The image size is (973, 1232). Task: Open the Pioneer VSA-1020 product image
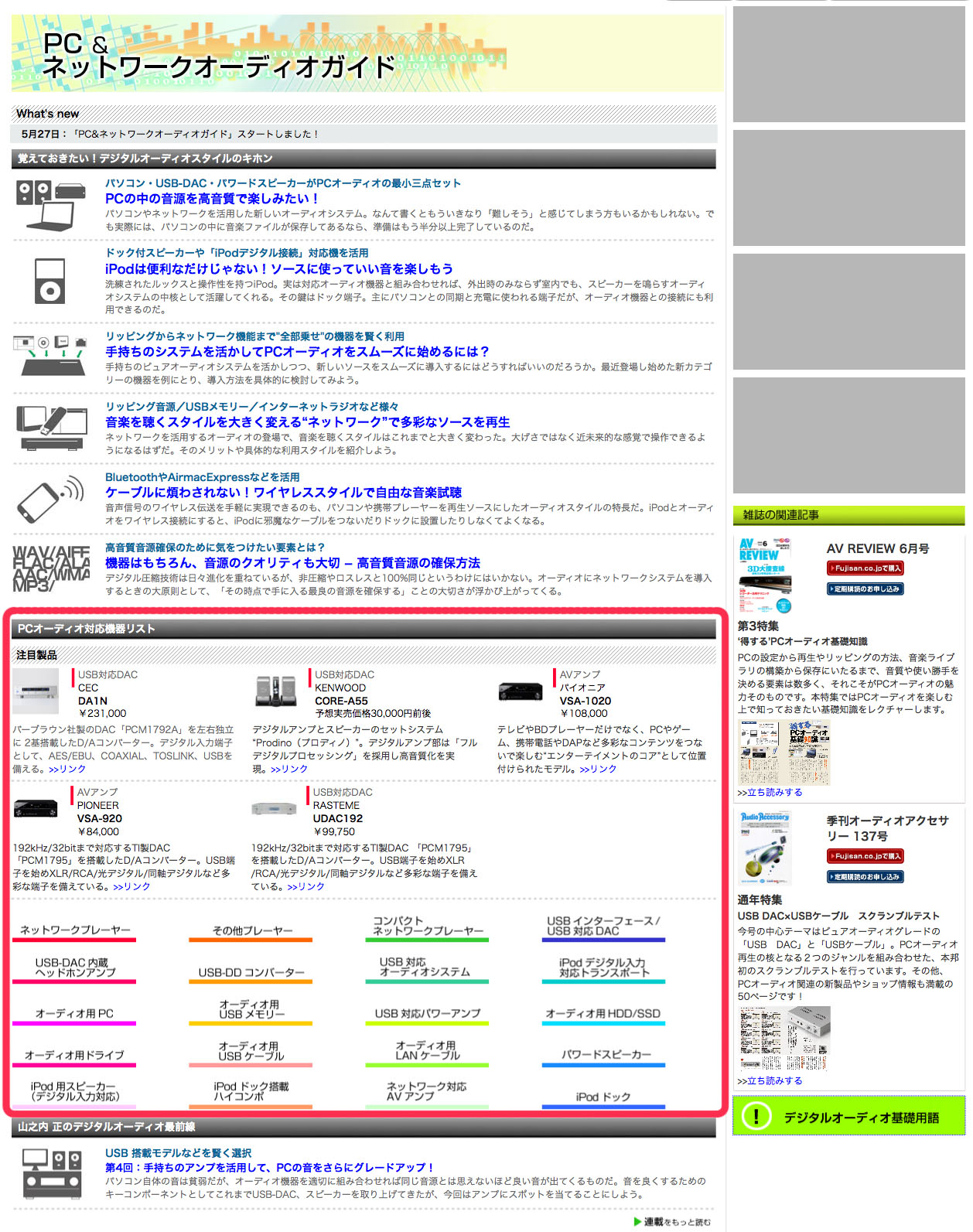point(521,691)
